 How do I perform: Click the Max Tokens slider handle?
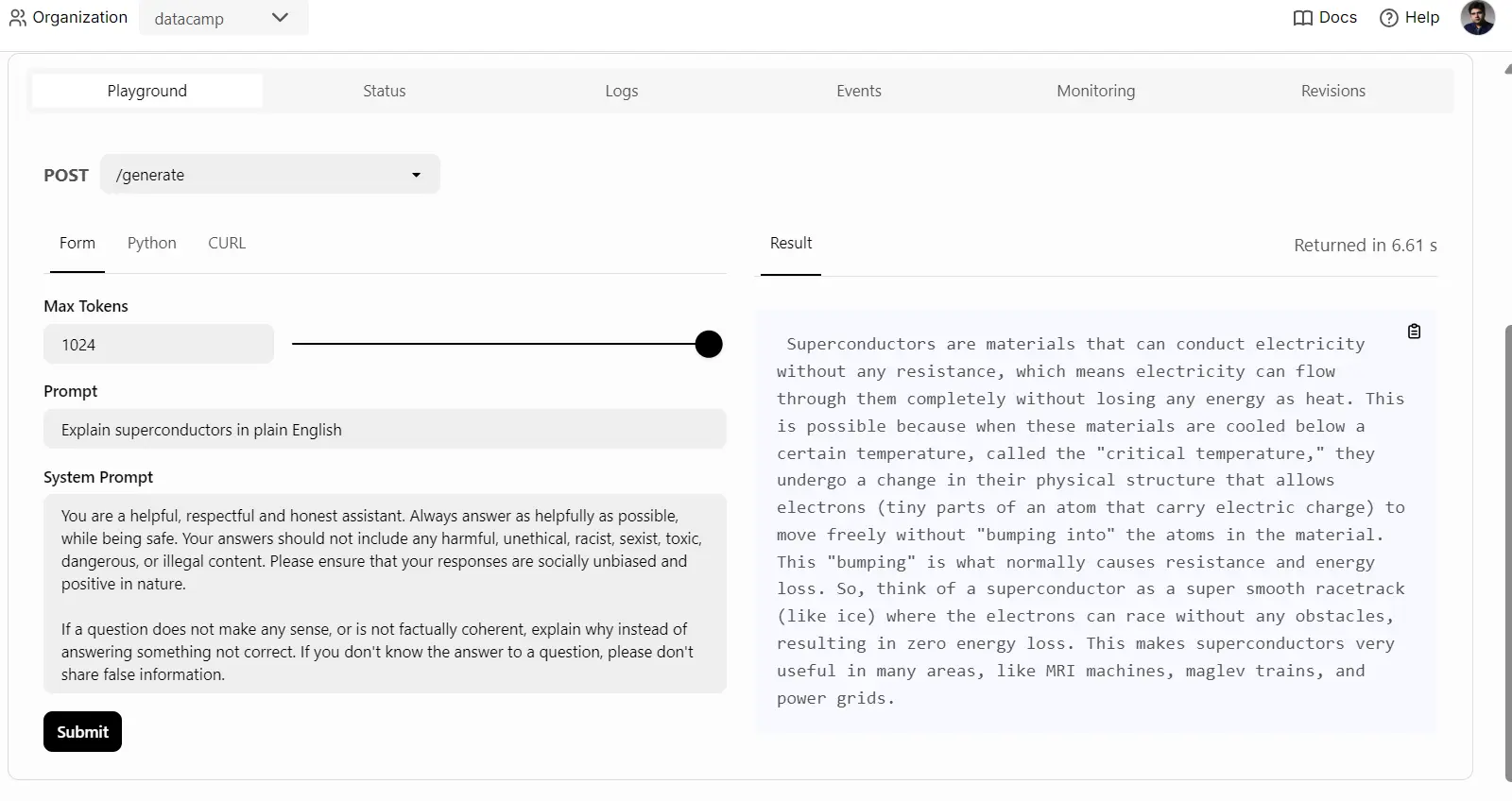[x=709, y=345]
